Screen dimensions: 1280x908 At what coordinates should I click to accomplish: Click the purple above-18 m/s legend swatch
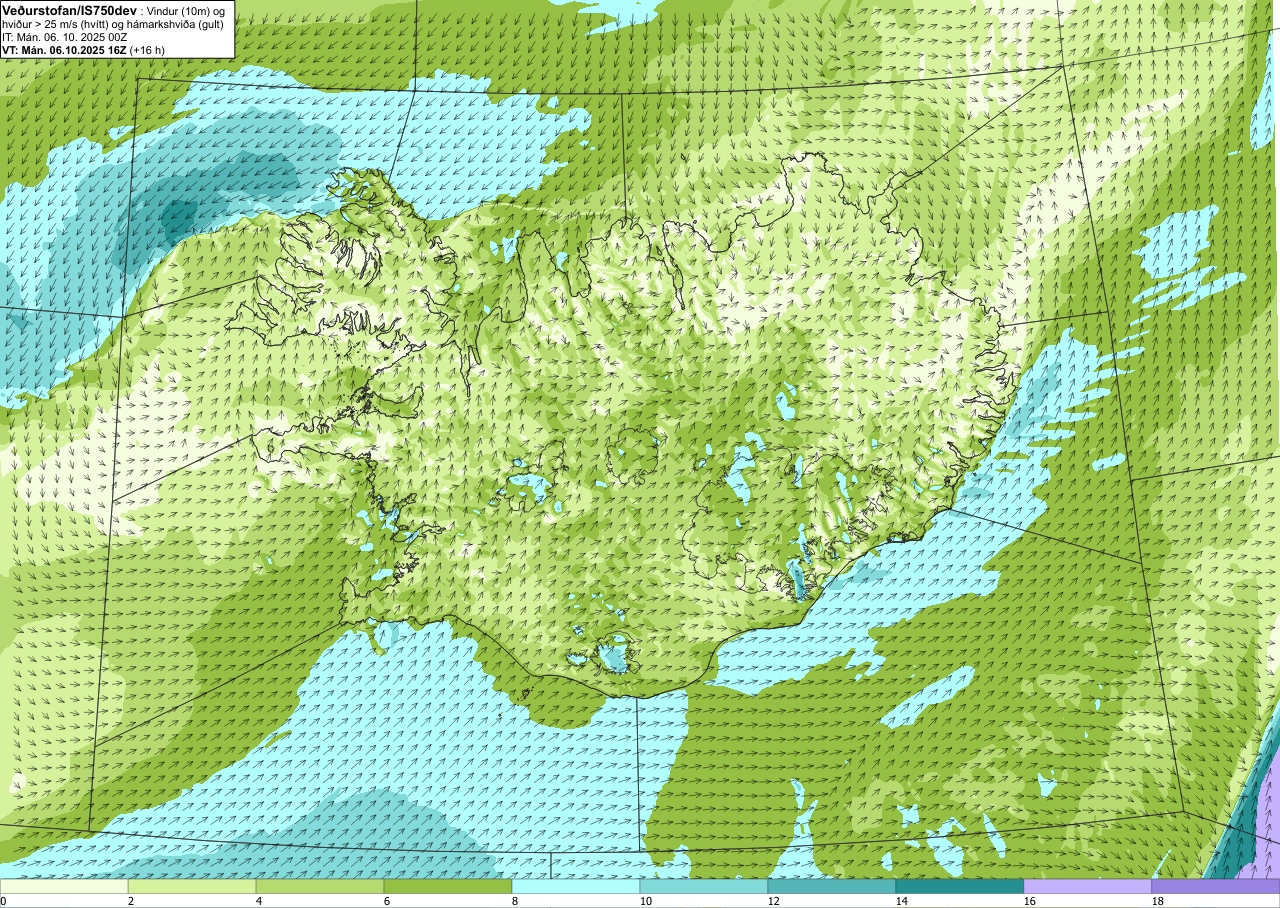coord(1216,886)
